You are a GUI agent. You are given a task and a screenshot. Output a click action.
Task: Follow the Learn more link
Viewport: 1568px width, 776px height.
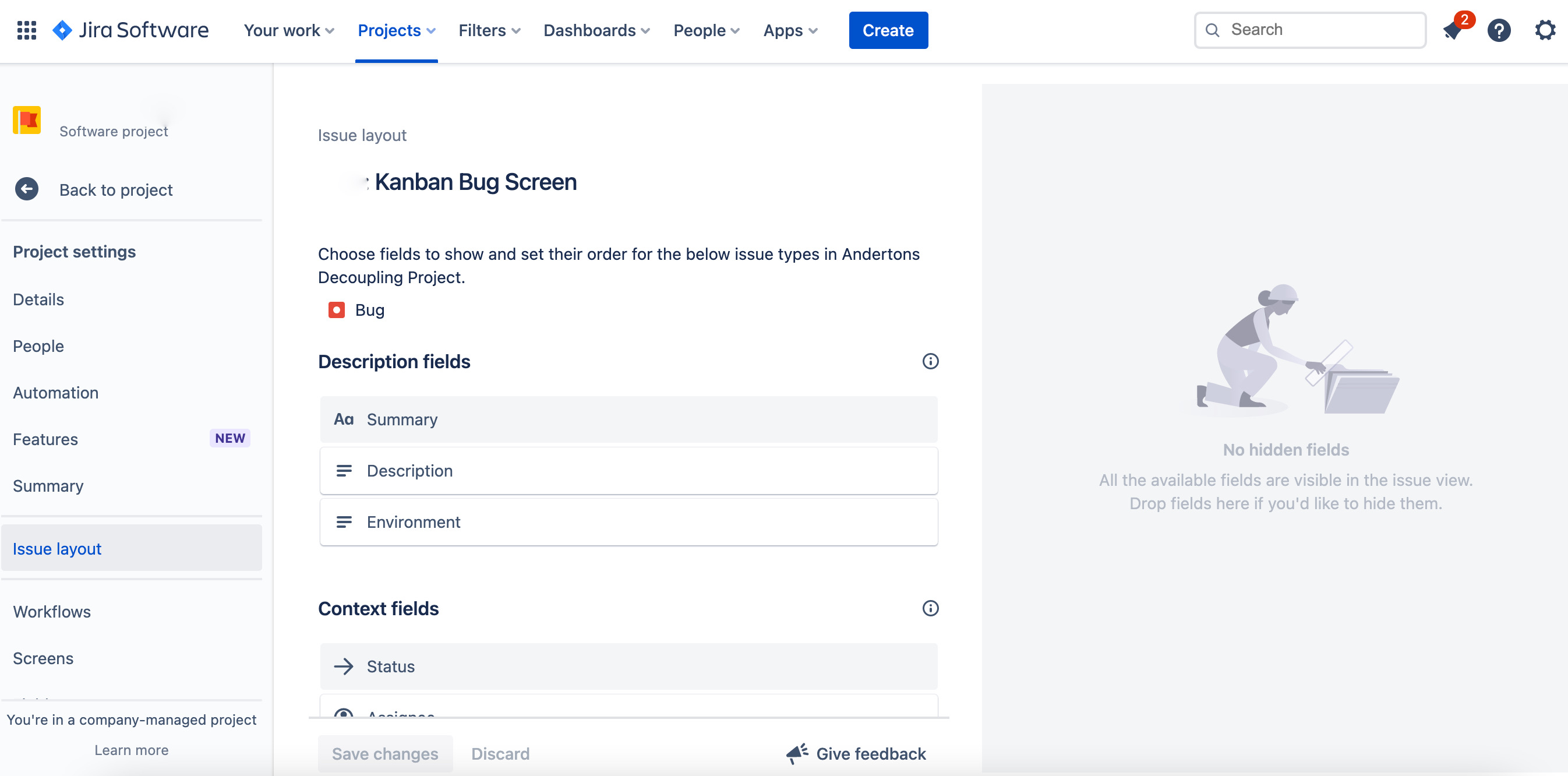132,750
